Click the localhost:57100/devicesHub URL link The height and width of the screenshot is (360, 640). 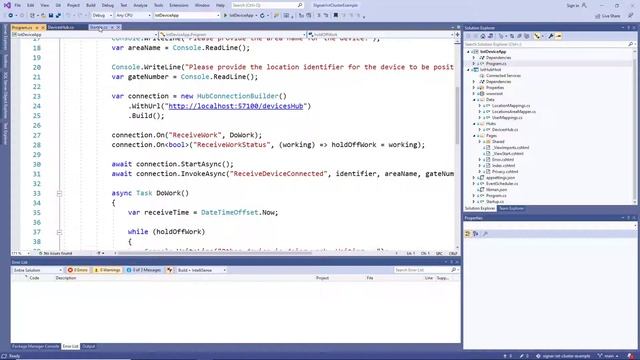236,106
